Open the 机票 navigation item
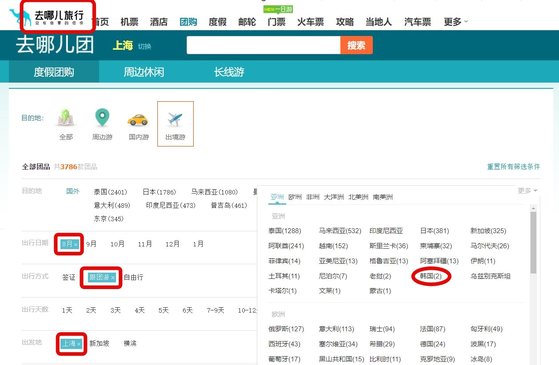This screenshot has width=559, height=365. coord(129,22)
